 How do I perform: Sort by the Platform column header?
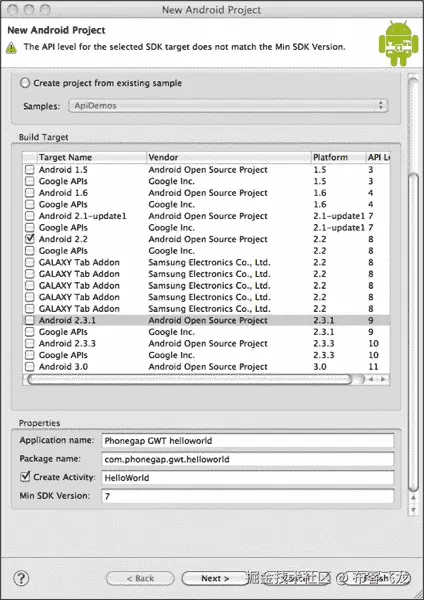[338, 157]
